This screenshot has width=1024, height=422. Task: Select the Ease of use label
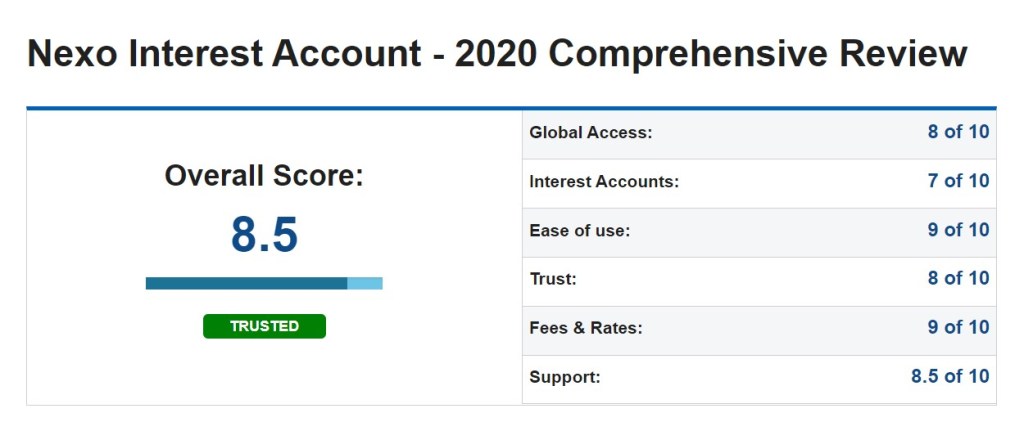point(579,231)
